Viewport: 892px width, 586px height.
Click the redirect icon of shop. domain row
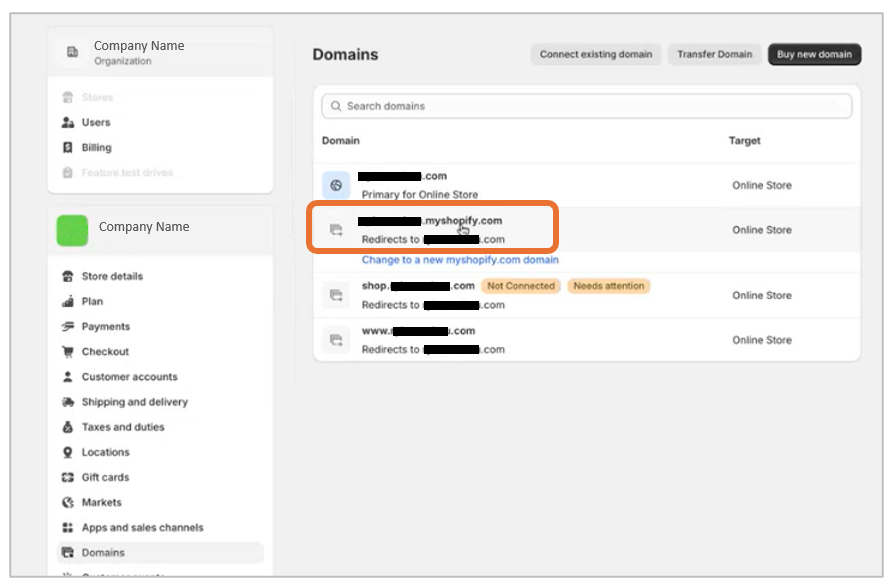[336, 295]
